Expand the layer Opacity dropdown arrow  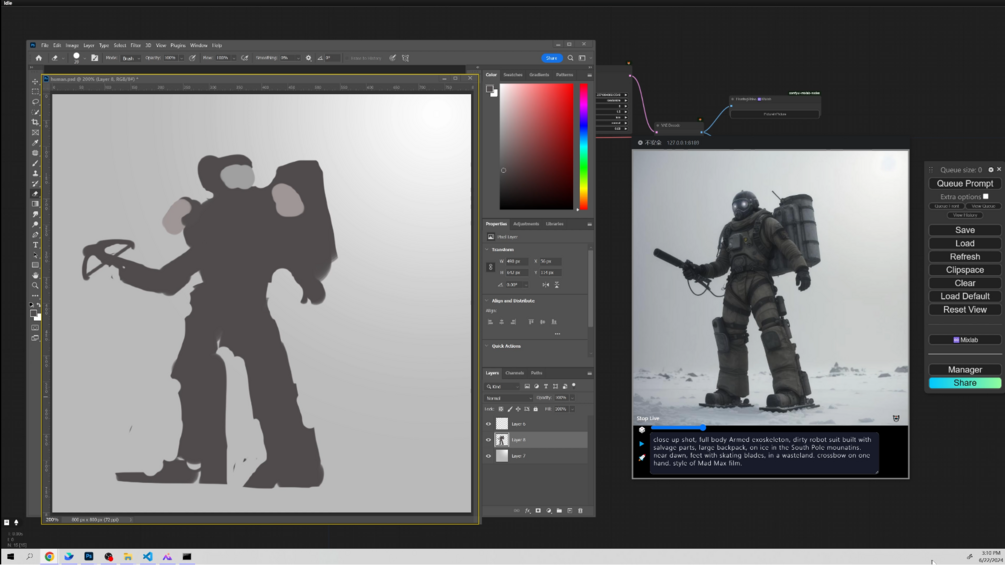point(571,397)
